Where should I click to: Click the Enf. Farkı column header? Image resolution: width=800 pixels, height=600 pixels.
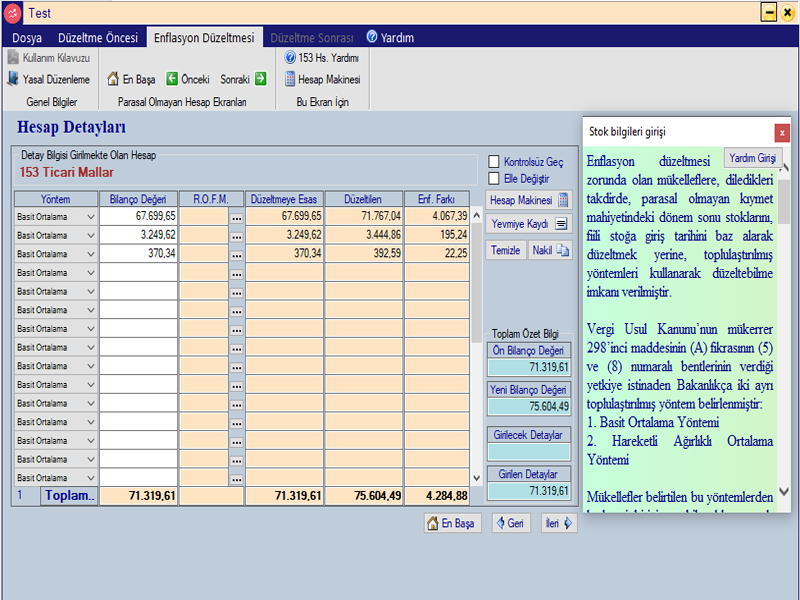point(436,199)
